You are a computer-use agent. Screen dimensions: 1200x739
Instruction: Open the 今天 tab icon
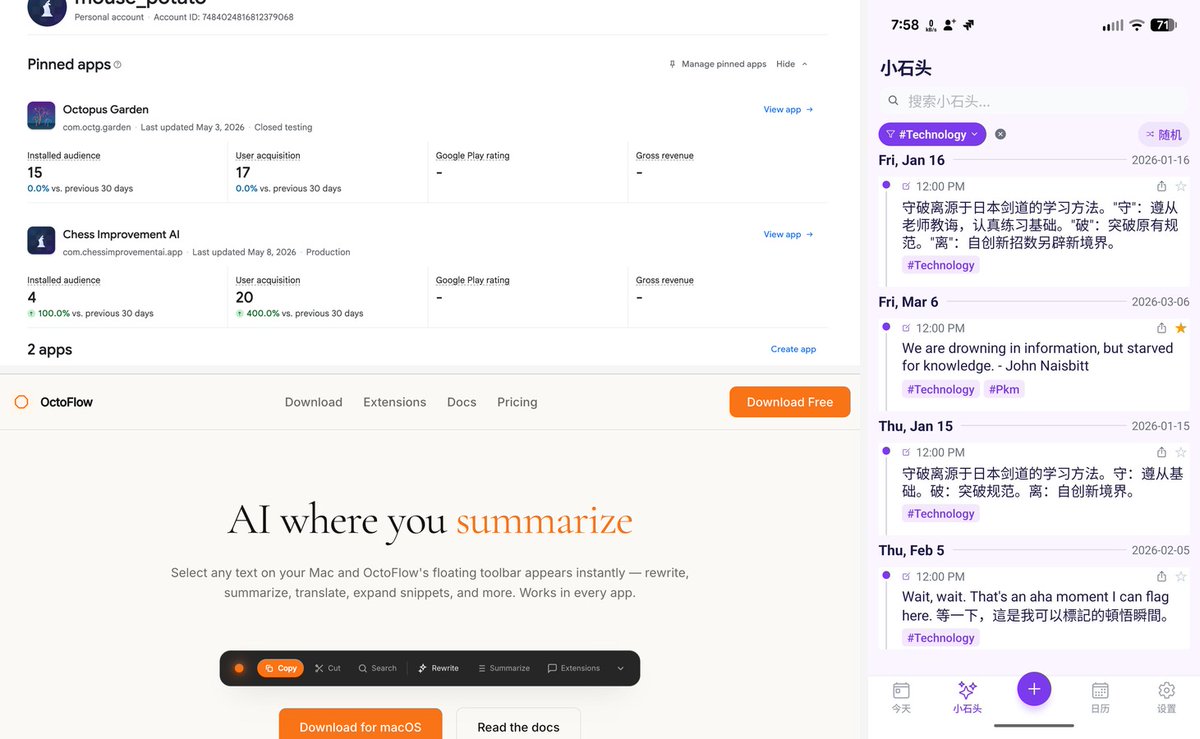[x=901, y=691]
